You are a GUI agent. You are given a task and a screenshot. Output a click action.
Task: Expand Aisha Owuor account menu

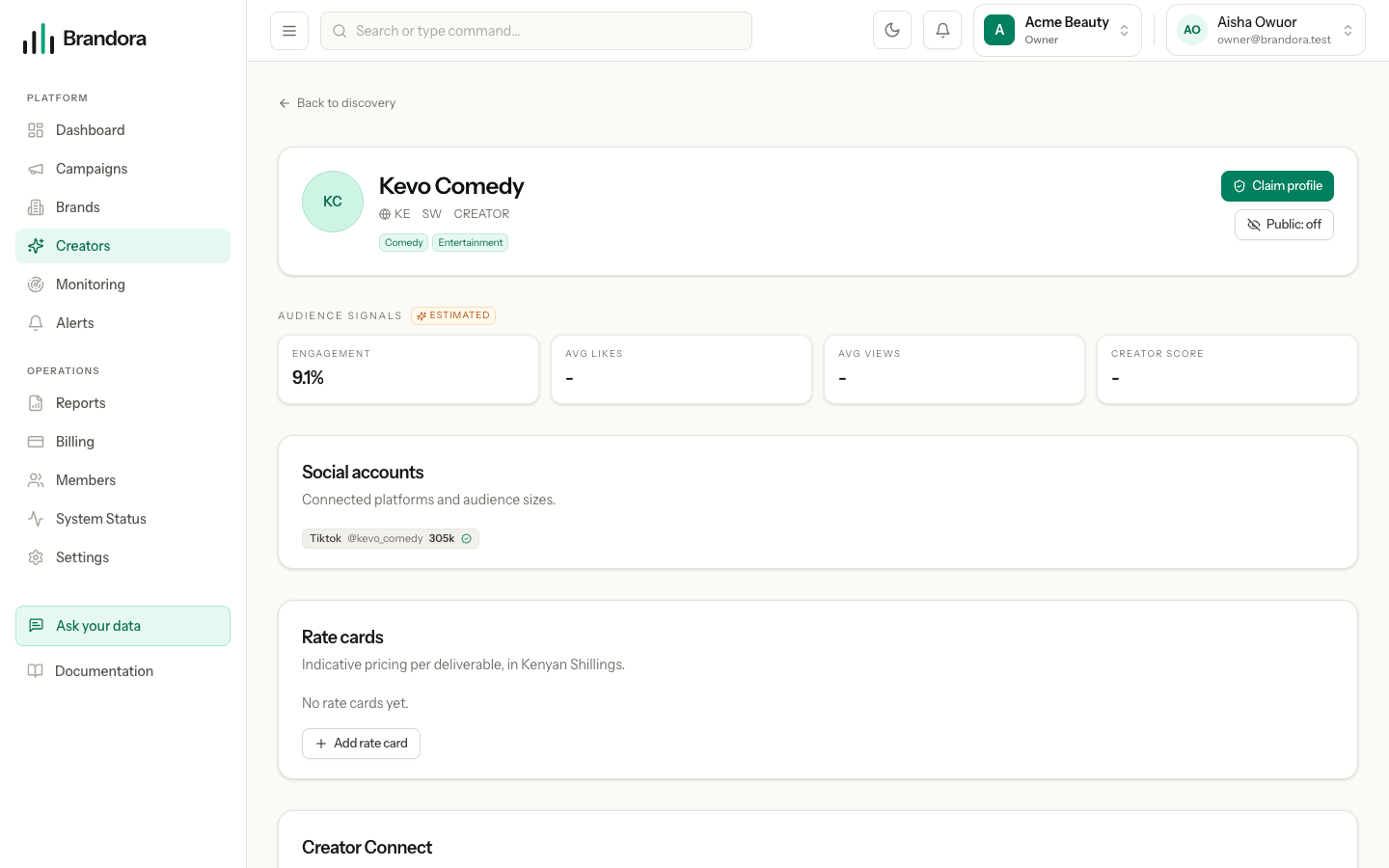pyautogui.click(x=1266, y=30)
